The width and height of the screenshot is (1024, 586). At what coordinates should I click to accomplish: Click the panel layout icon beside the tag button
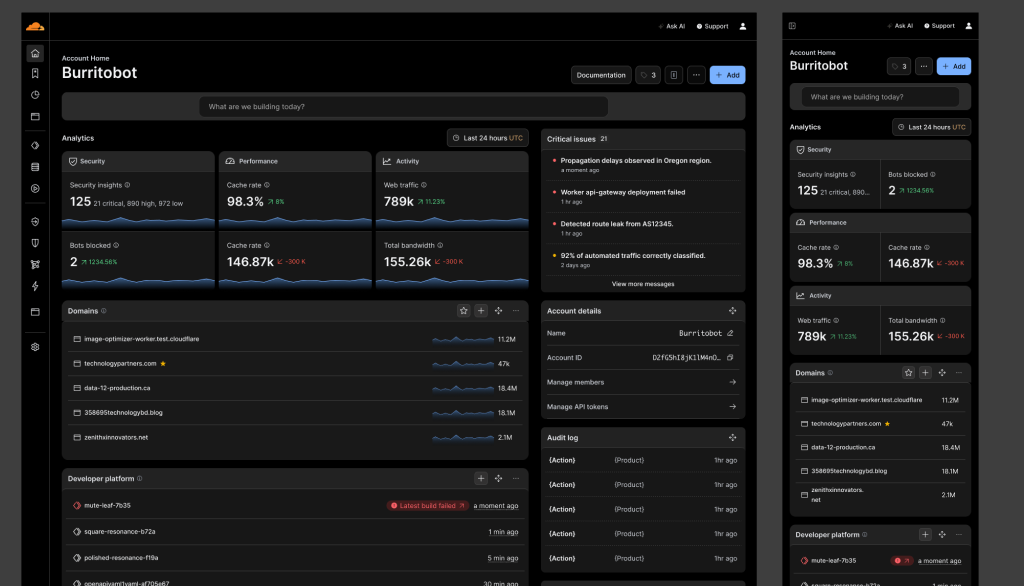click(674, 75)
